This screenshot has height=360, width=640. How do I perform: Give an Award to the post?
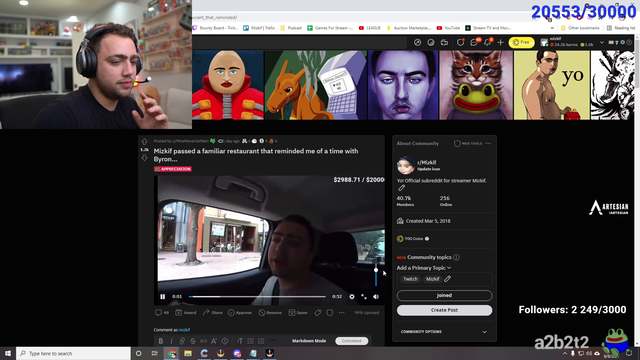click(x=186, y=313)
